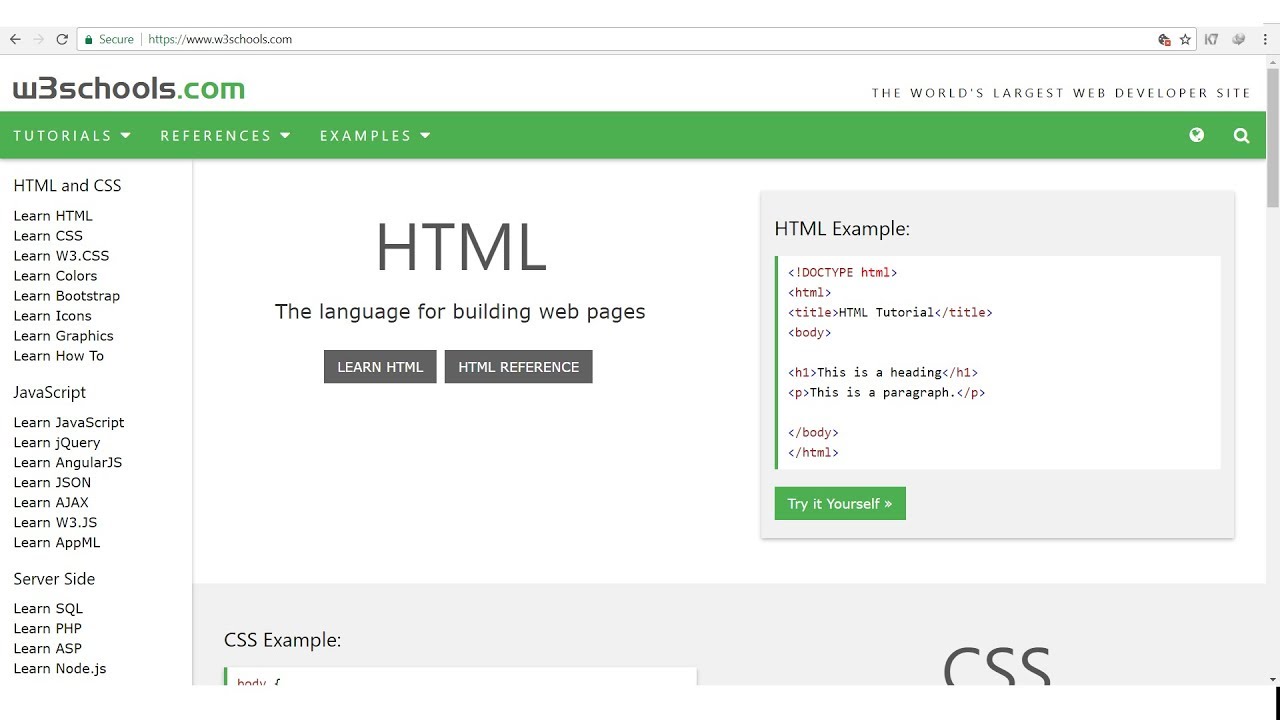Select Learn Colors in the sidebar
Screen dimensions: 1280x720
[55, 276]
